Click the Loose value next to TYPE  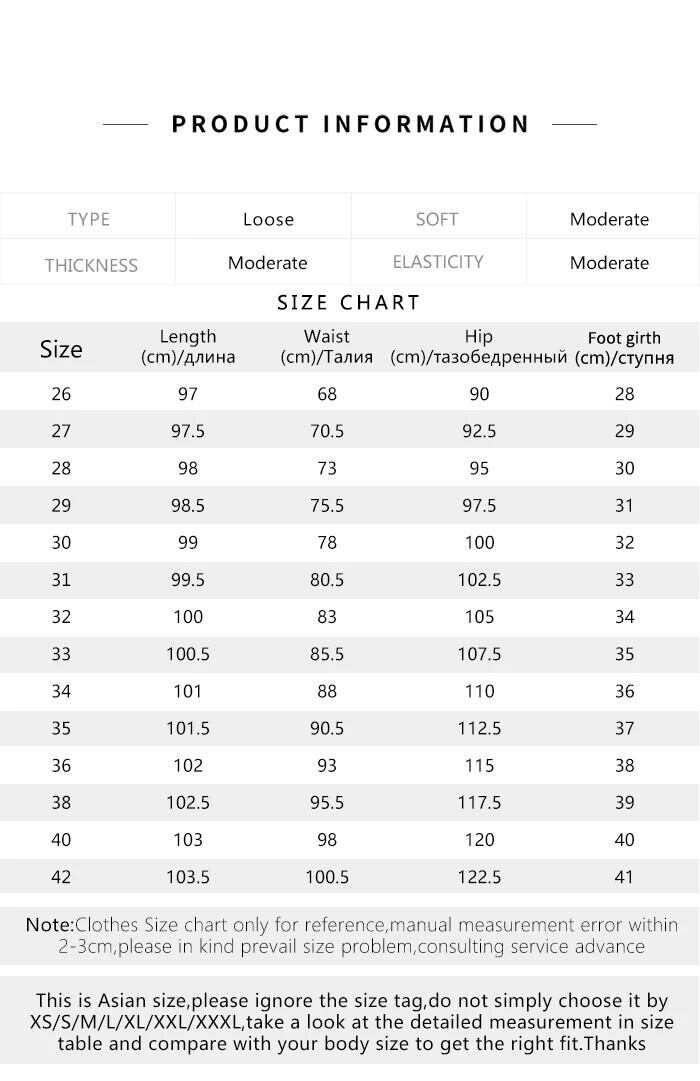click(268, 219)
